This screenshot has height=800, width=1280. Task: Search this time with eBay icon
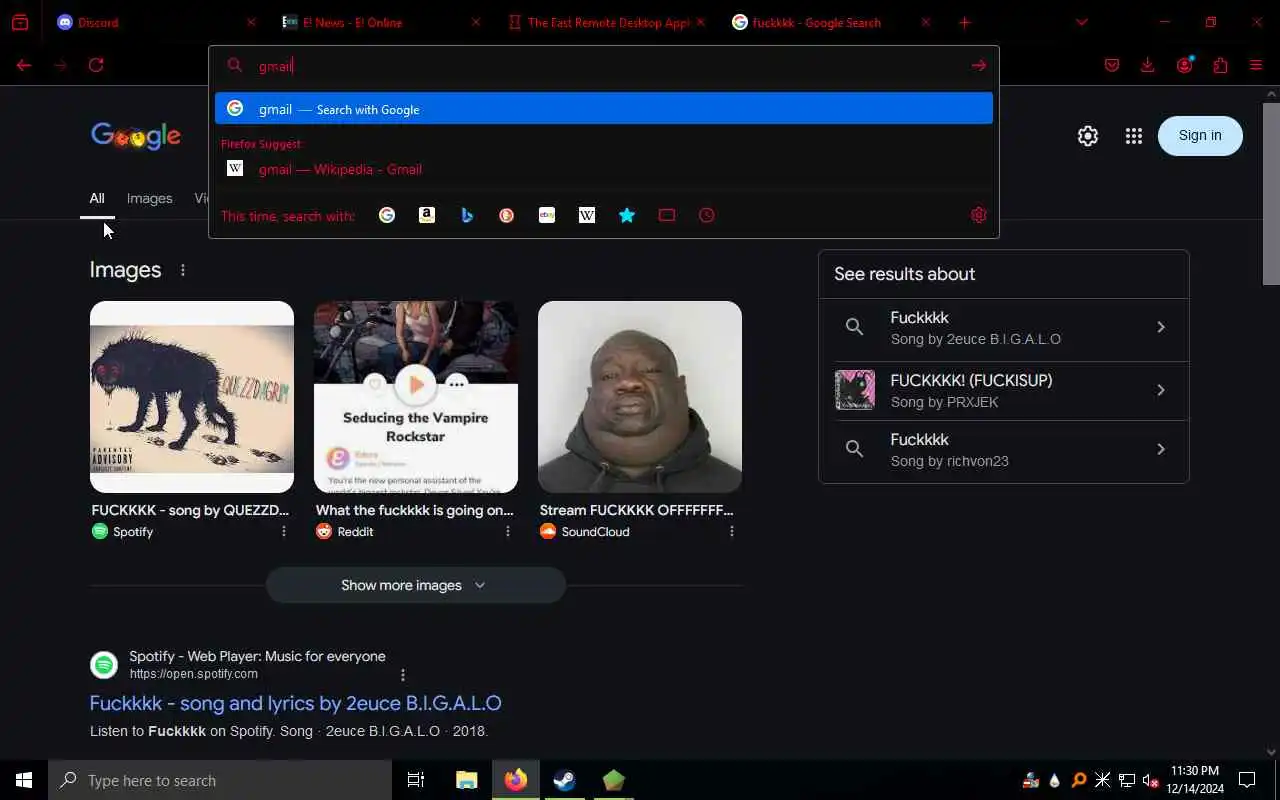547,215
